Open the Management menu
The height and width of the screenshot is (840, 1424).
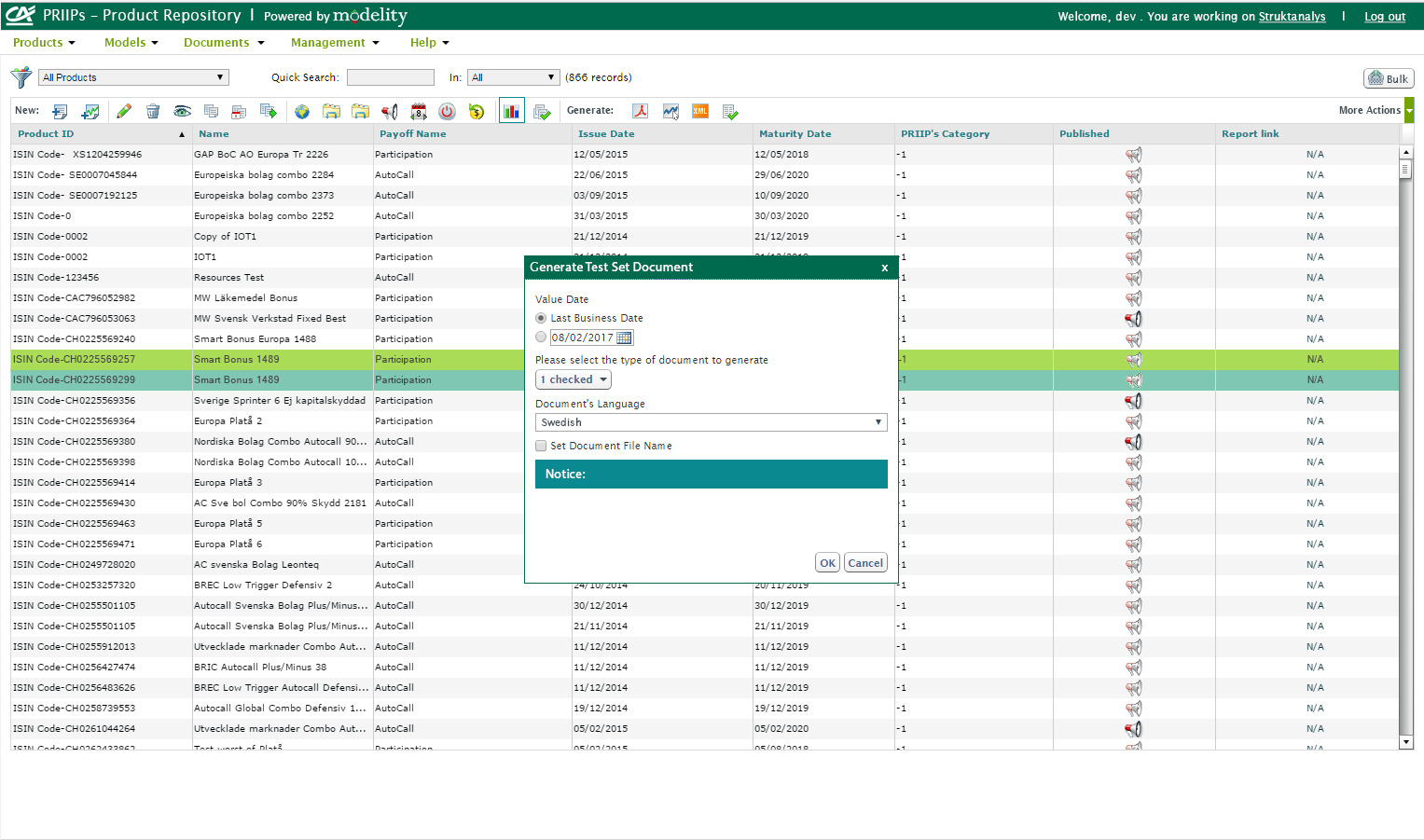point(335,43)
